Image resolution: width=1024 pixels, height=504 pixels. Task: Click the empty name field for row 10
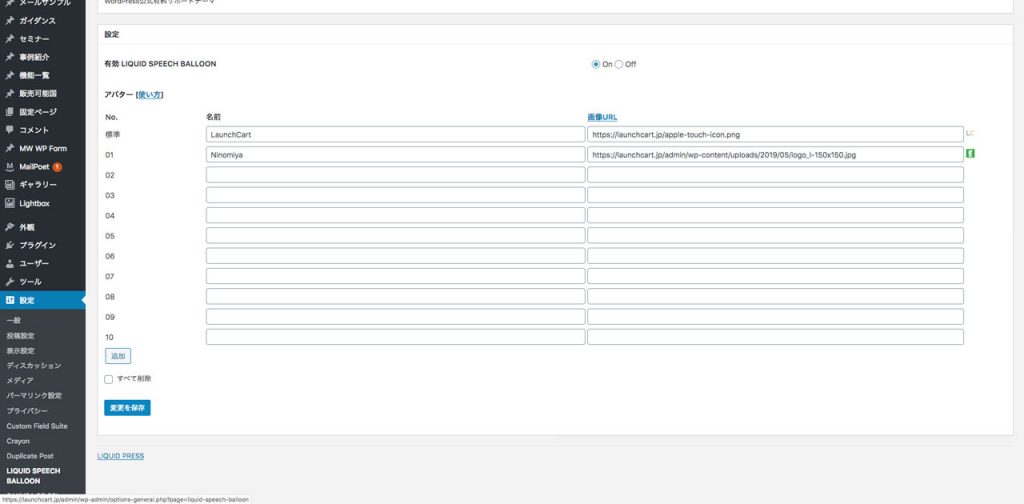click(x=395, y=337)
